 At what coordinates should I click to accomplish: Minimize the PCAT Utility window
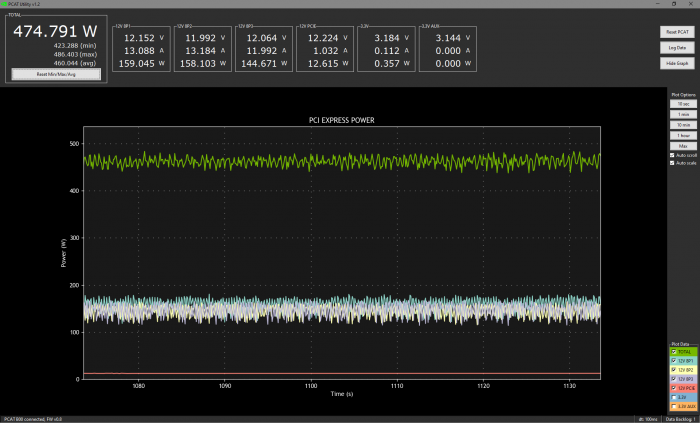click(x=658, y=4)
